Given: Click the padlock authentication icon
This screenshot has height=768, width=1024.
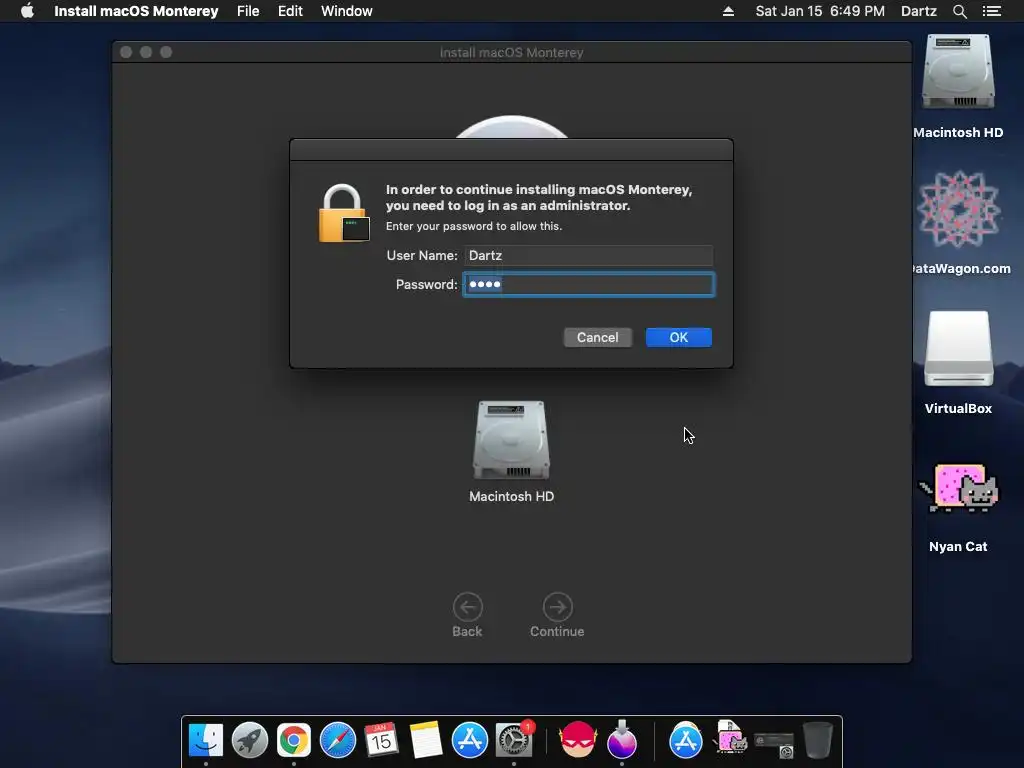Looking at the screenshot, I should (344, 214).
